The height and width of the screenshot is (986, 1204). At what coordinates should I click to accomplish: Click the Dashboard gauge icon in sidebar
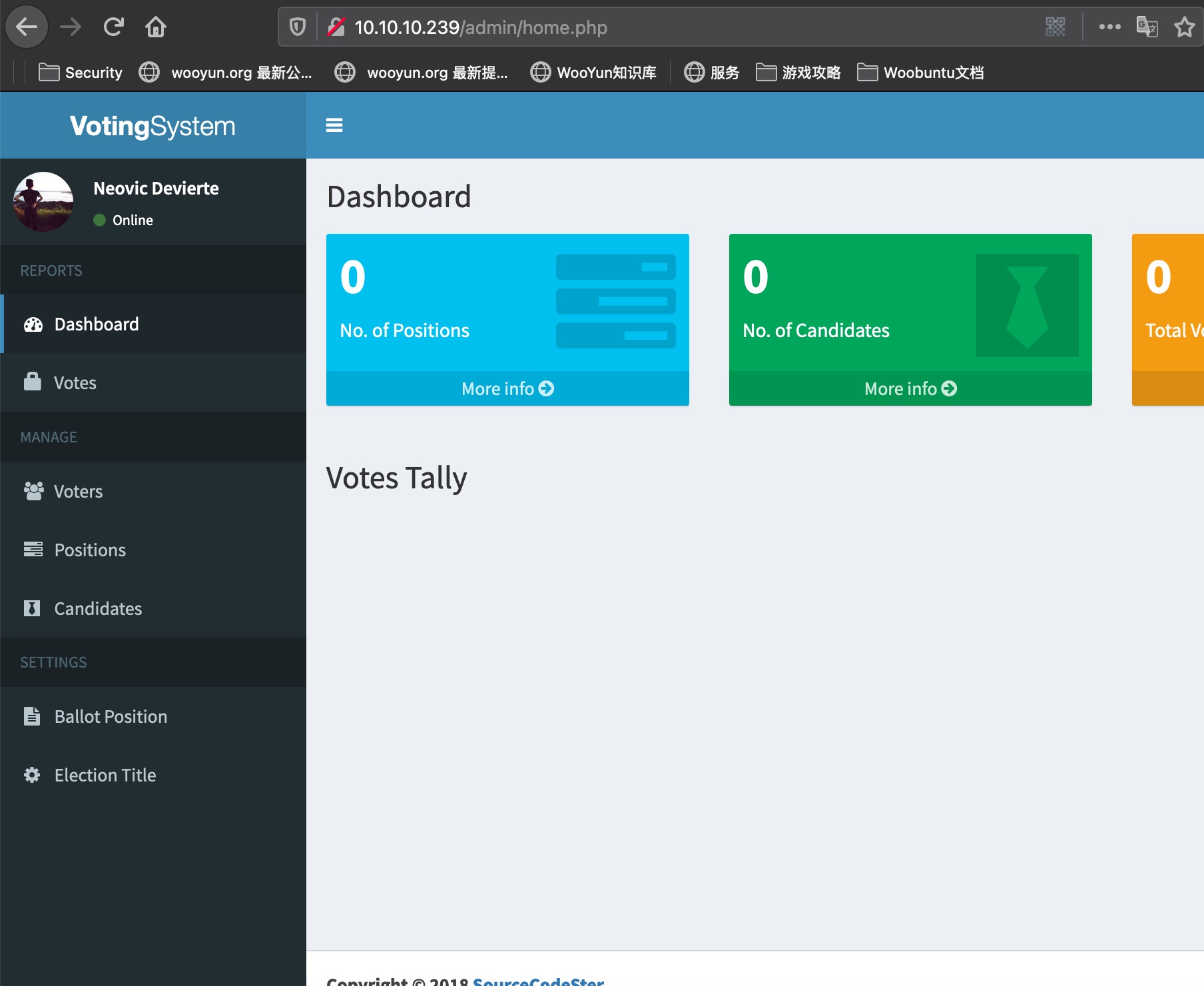point(33,324)
